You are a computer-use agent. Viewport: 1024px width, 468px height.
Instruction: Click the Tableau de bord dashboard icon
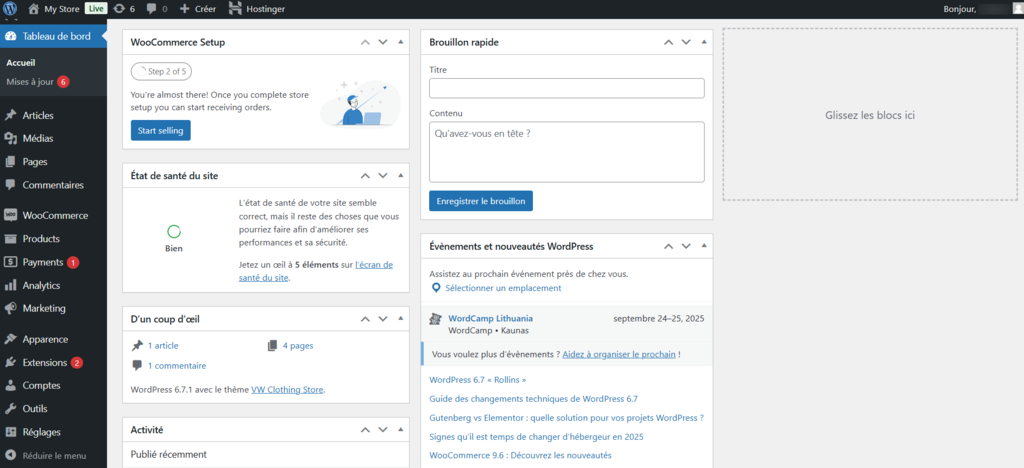tap(10, 37)
